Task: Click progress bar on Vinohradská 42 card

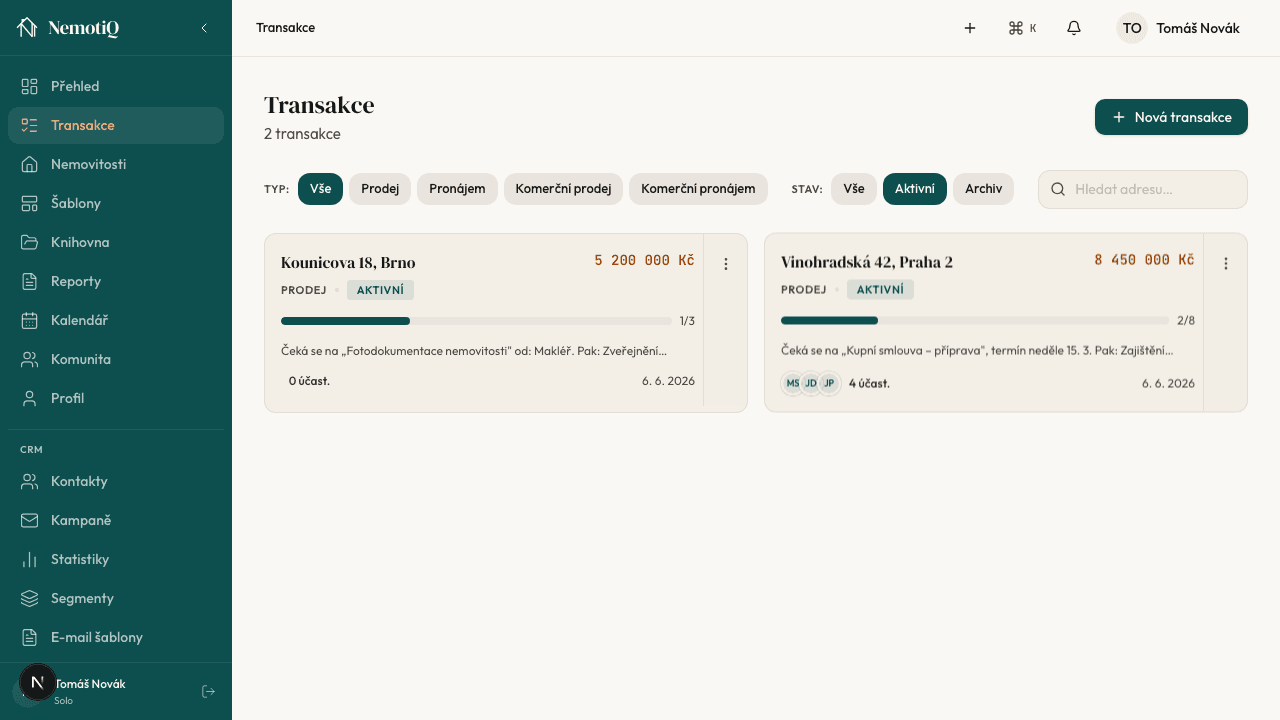Action: click(x=975, y=321)
